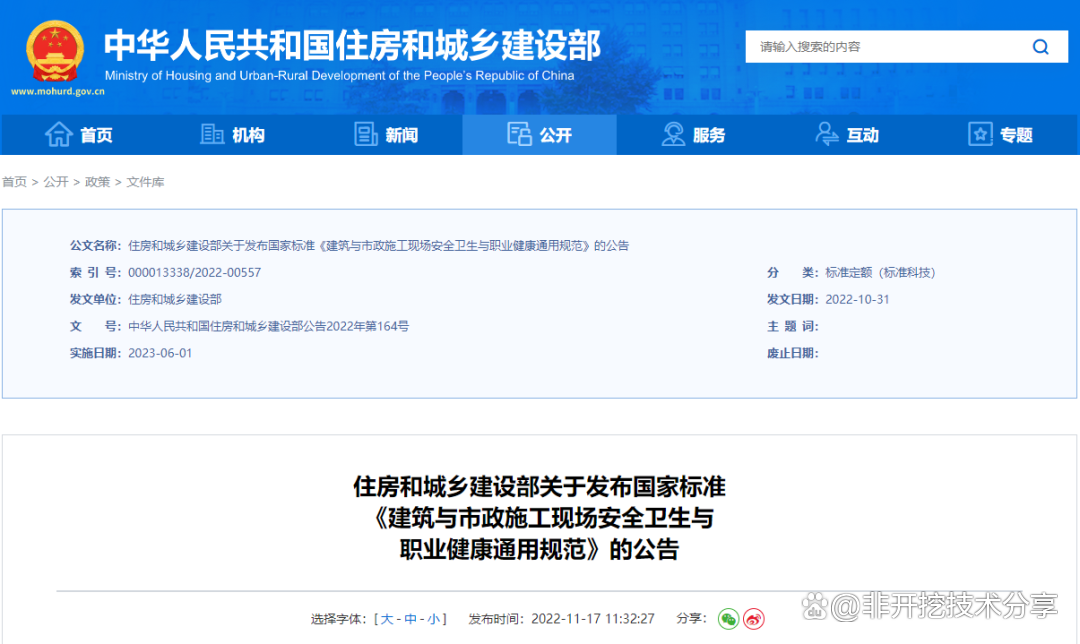Viewport: 1080px width, 644px height.
Task: Click the www.mohurd.gov.cn site address
Action: 58,92
